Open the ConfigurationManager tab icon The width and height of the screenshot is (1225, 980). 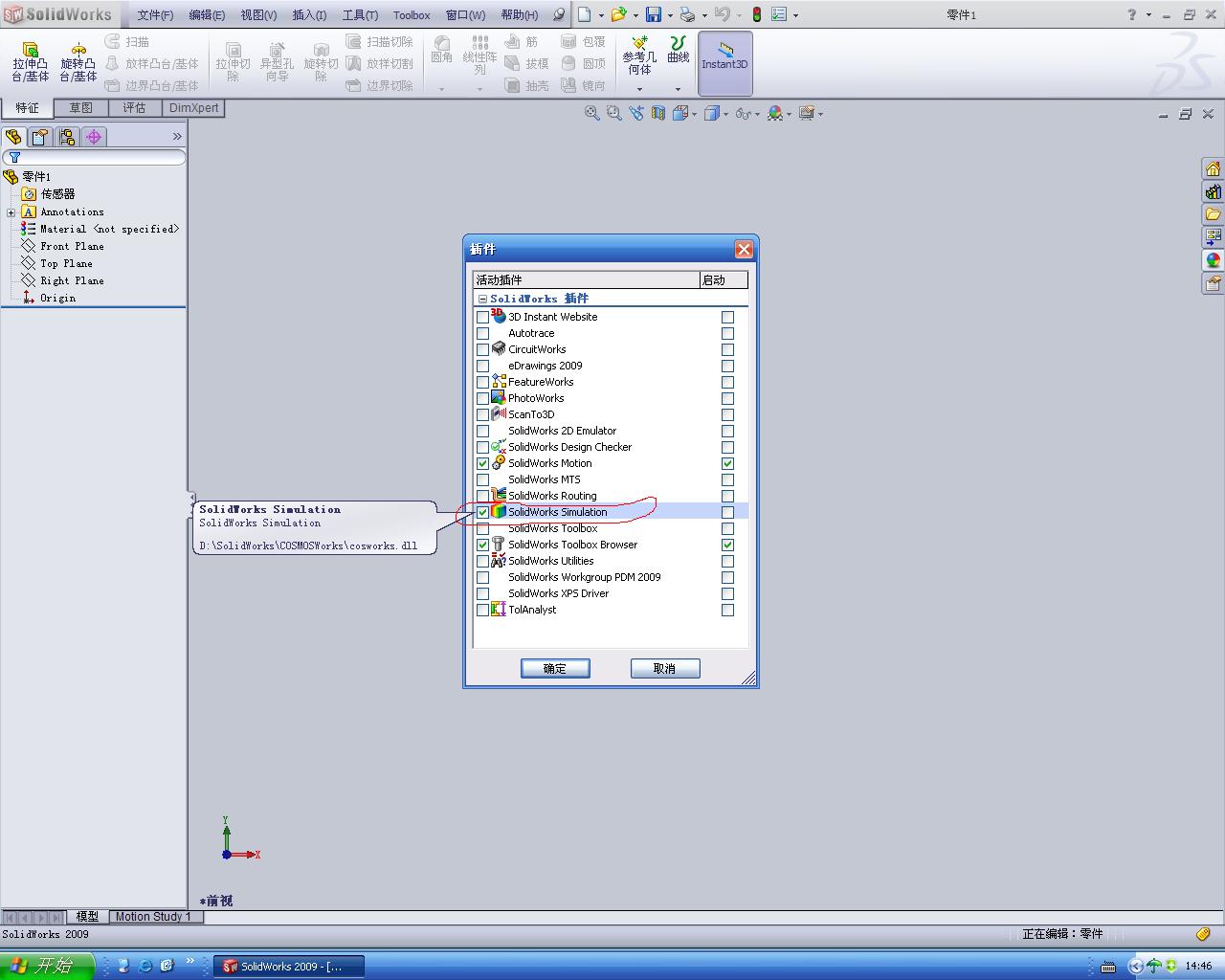67,137
